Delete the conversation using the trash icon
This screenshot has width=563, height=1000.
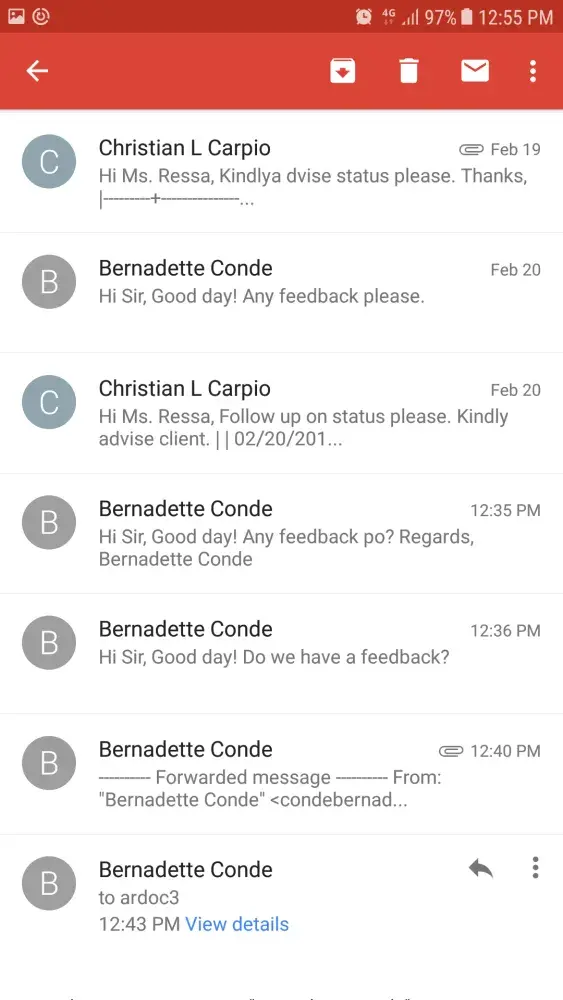coord(409,71)
